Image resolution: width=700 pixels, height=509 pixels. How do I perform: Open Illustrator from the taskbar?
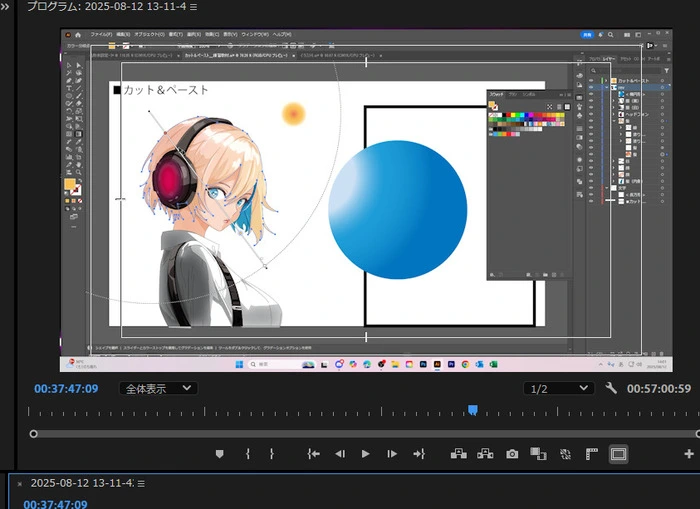tap(437, 364)
